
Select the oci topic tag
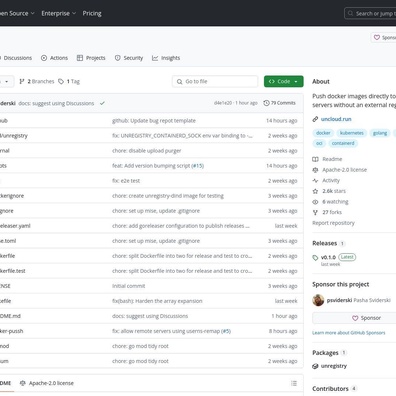319,143
